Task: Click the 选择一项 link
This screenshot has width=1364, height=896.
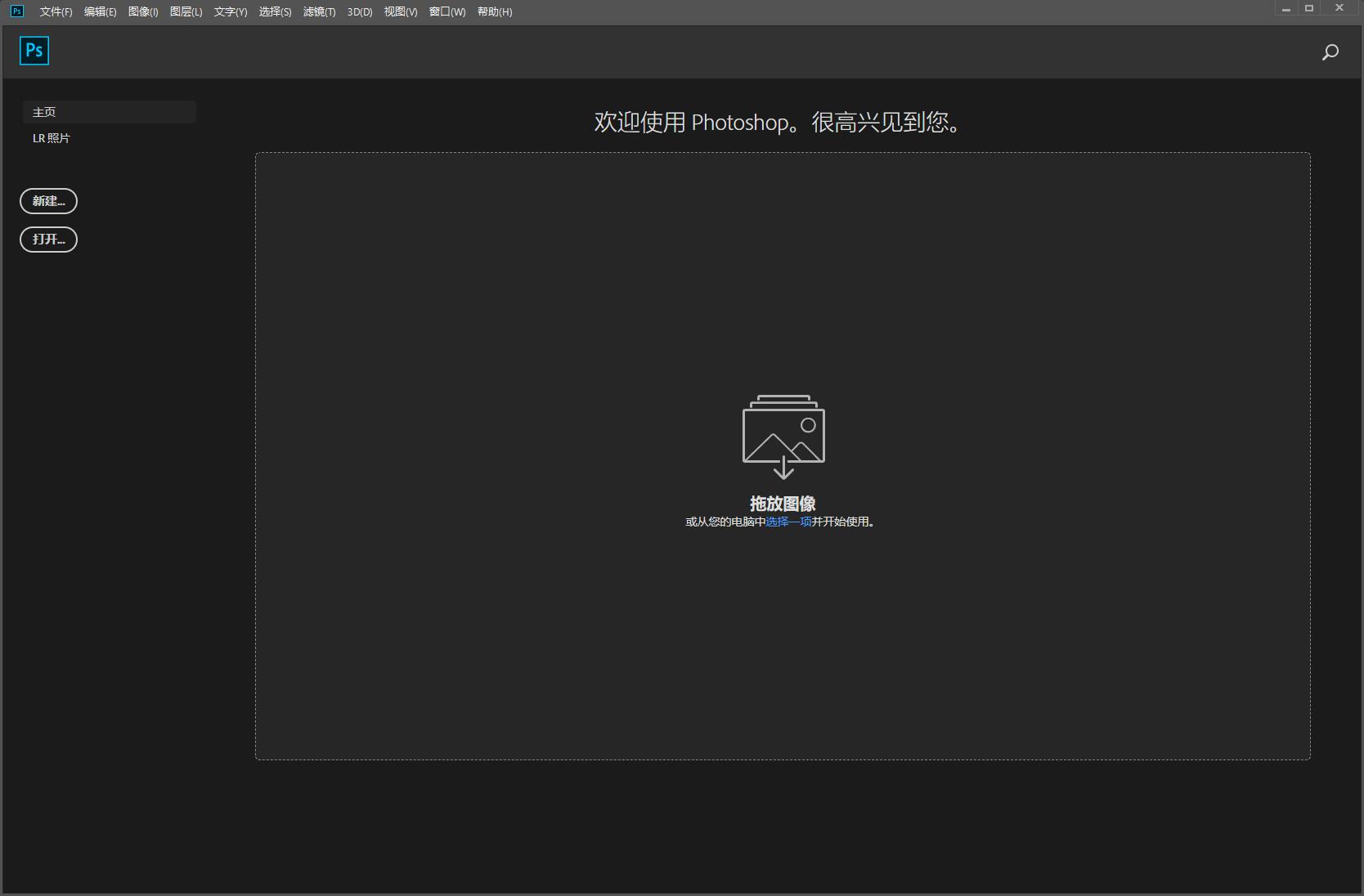Action: (788, 522)
